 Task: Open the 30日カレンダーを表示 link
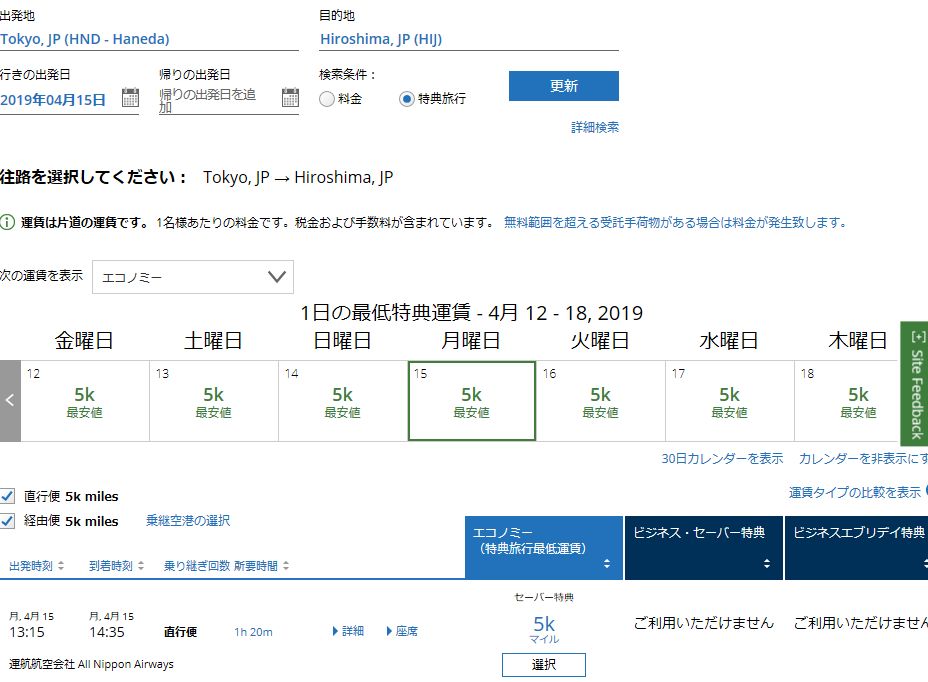coord(722,459)
